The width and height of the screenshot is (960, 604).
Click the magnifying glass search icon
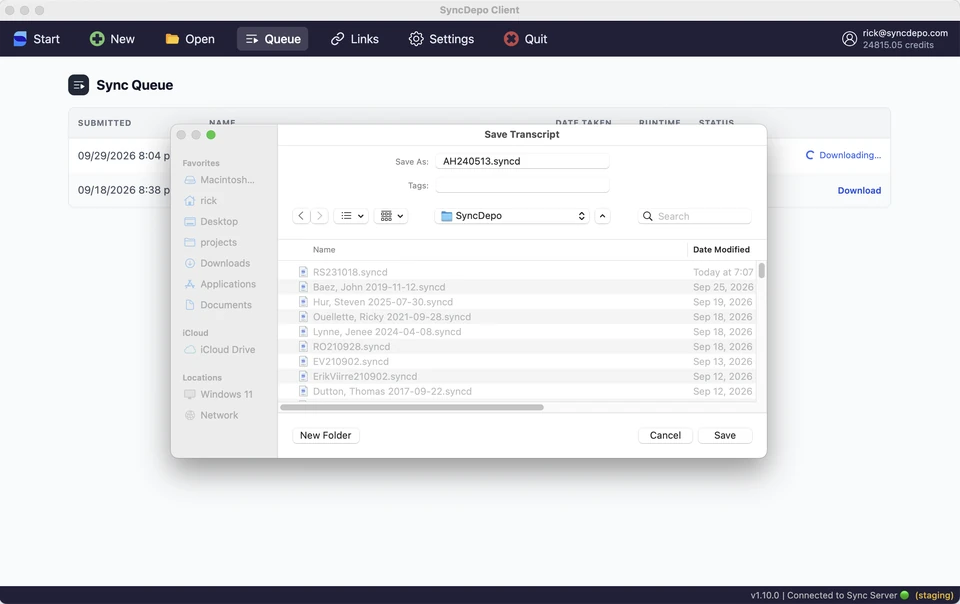647,216
